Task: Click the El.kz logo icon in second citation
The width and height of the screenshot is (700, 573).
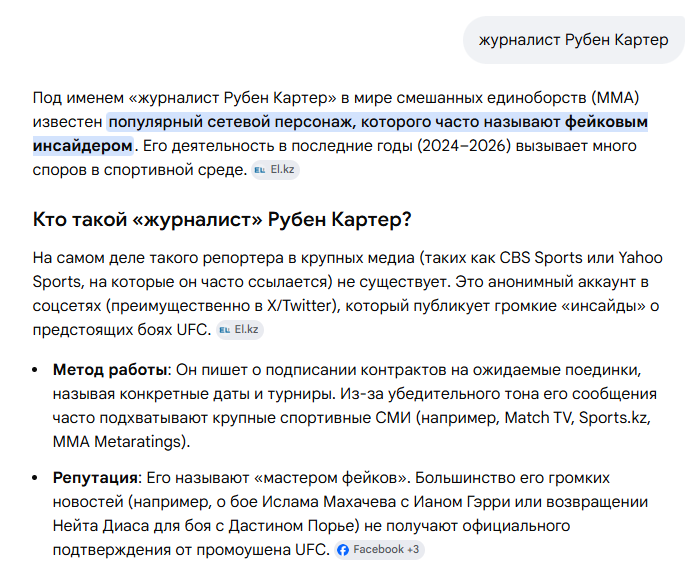Action: click(x=225, y=330)
